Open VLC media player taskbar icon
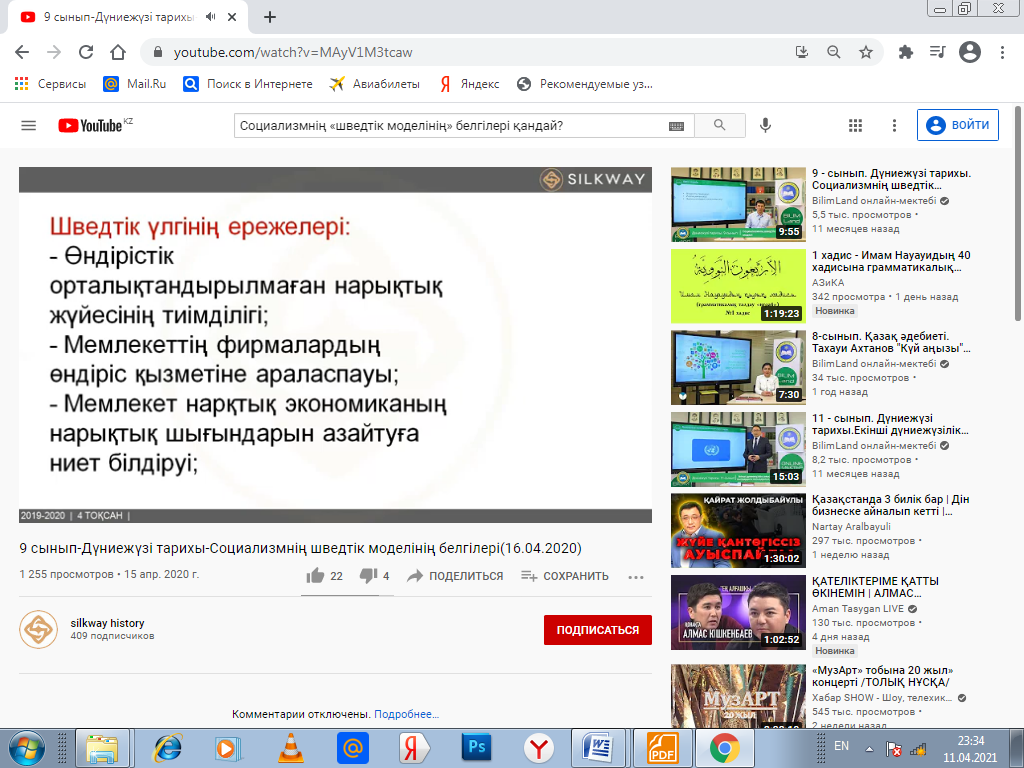 click(291, 747)
